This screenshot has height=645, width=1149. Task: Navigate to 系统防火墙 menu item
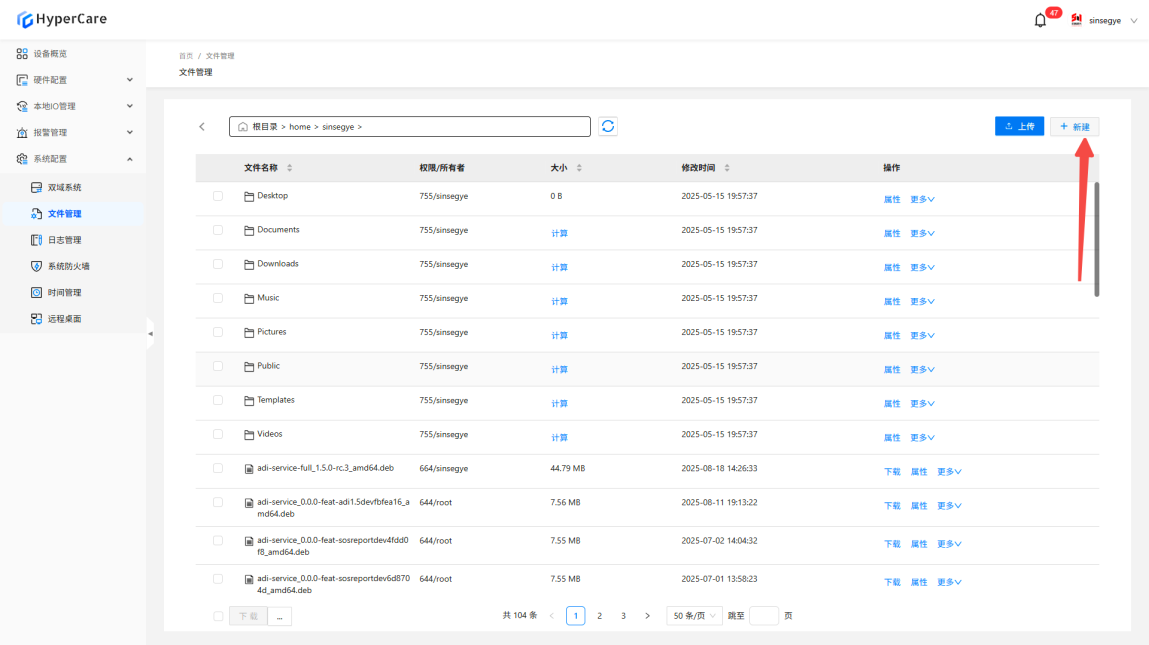pos(69,266)
